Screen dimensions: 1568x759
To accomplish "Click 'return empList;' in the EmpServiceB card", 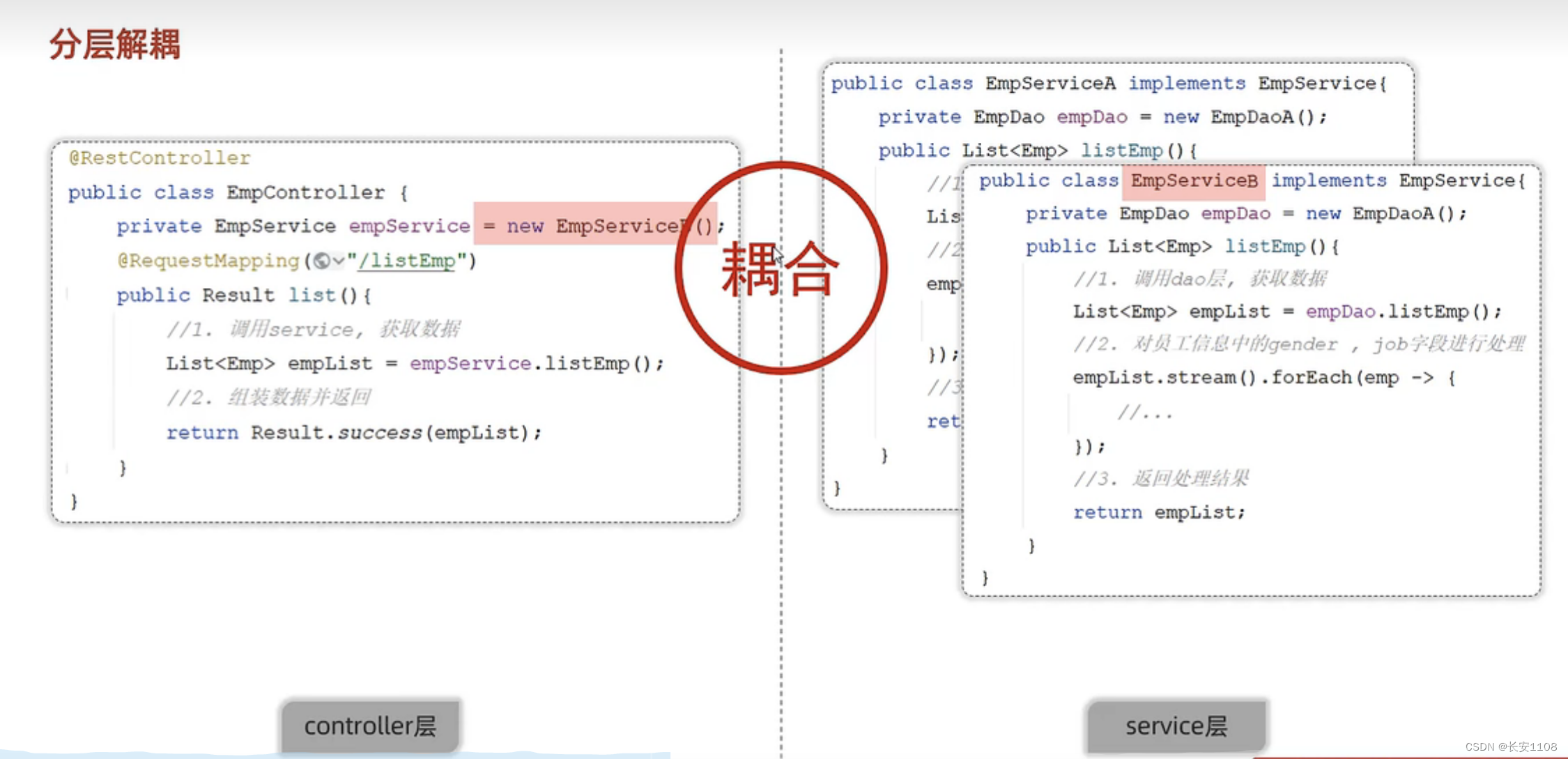I will (1159, 513).
